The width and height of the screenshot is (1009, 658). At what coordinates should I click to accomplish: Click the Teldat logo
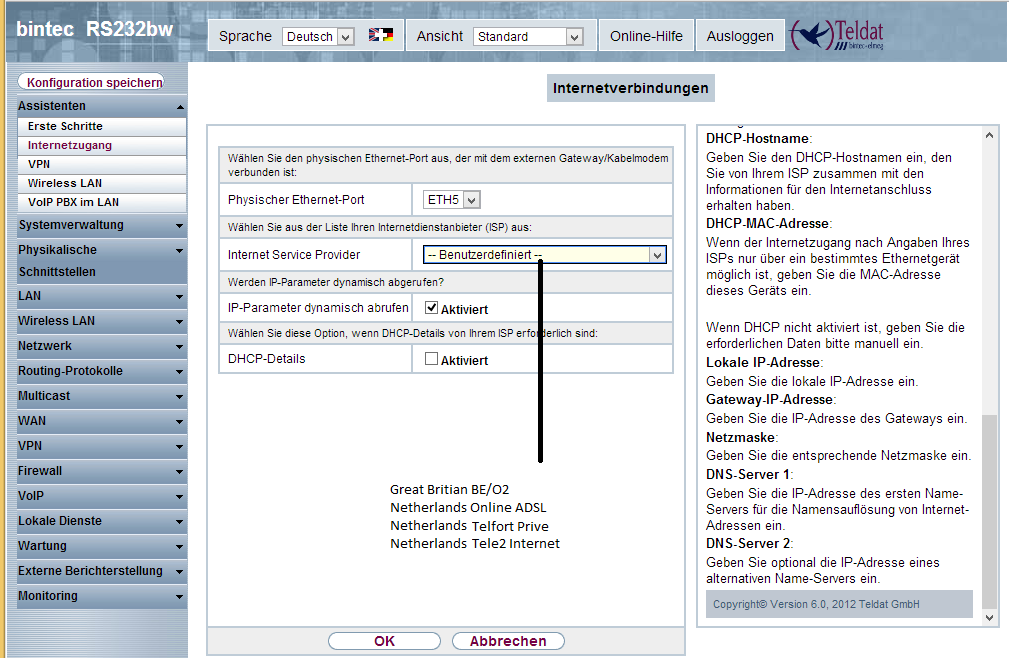(837, 35)
